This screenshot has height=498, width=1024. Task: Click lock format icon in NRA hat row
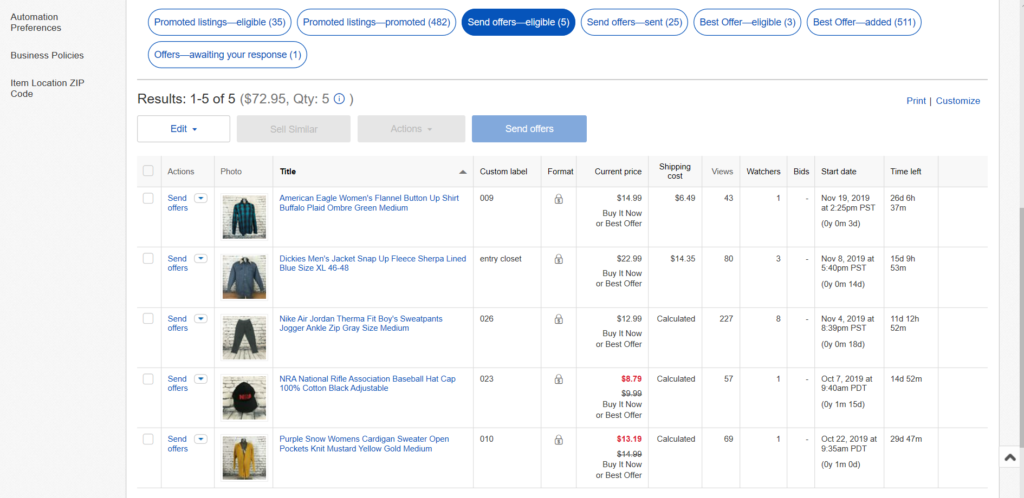pyautogui.click(x=558, y=379)
